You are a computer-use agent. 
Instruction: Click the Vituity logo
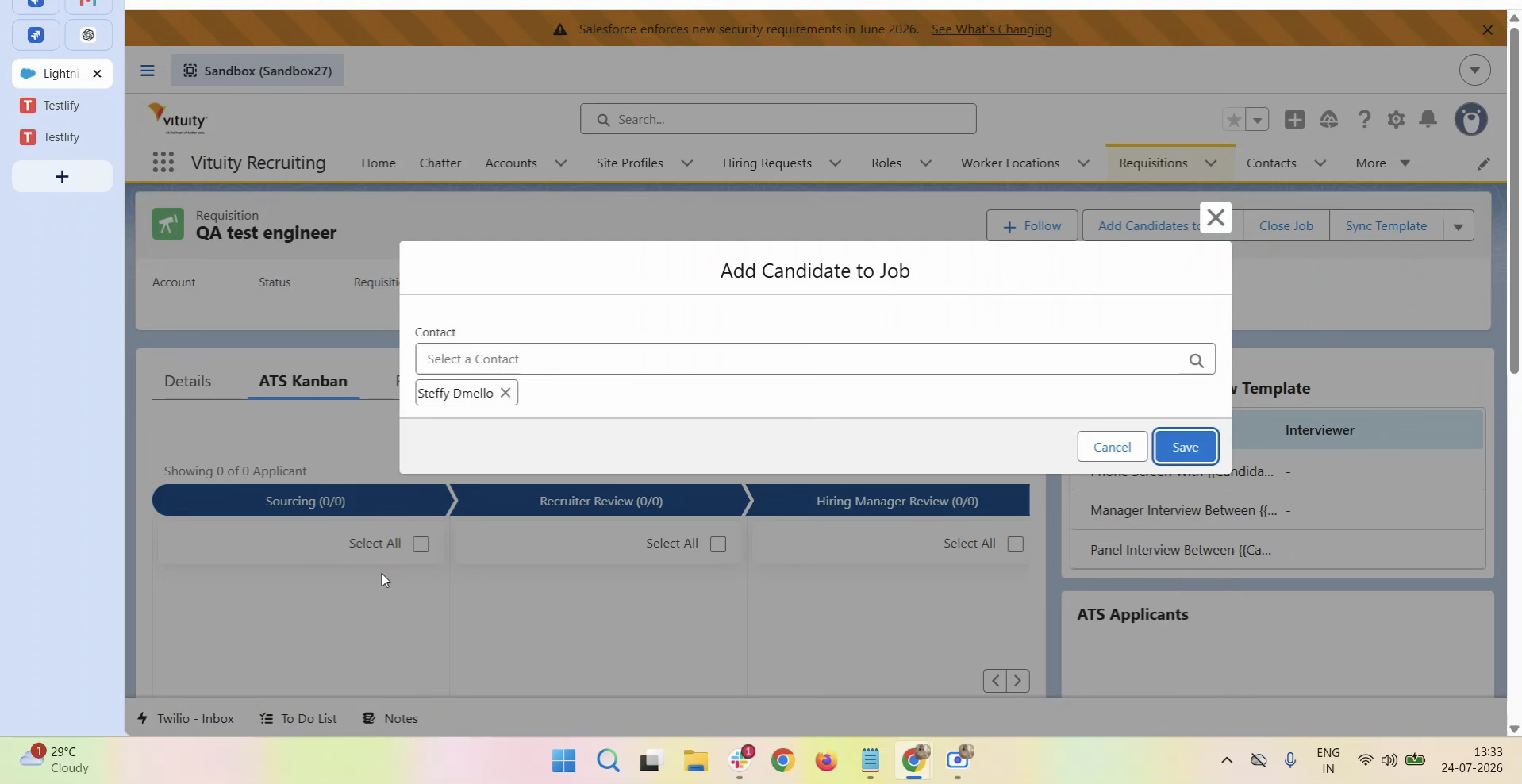(x=178, y=119)
